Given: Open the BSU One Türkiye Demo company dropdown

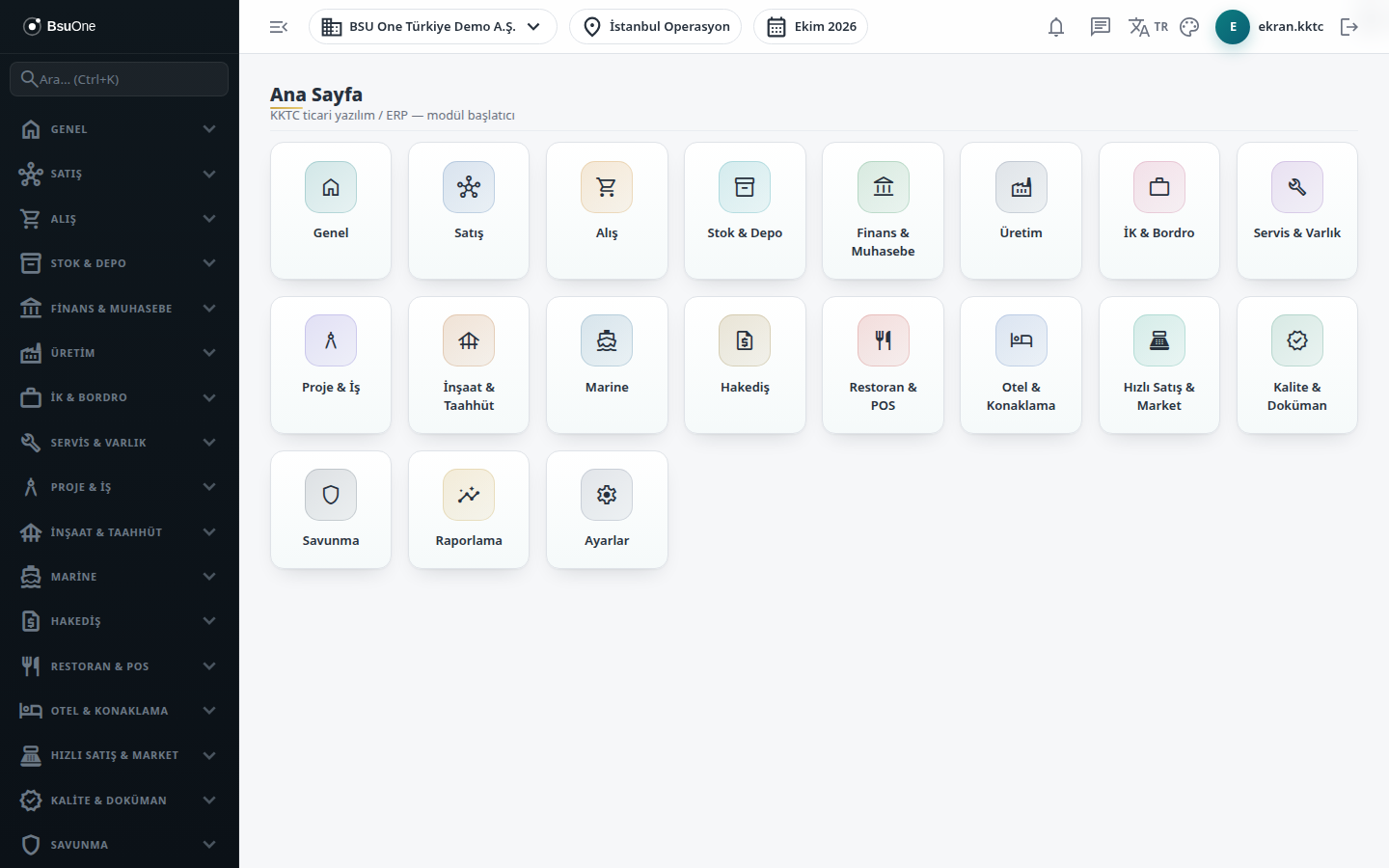Looking at the screenshot, I should pyautogui.click(x=433, y=27).
